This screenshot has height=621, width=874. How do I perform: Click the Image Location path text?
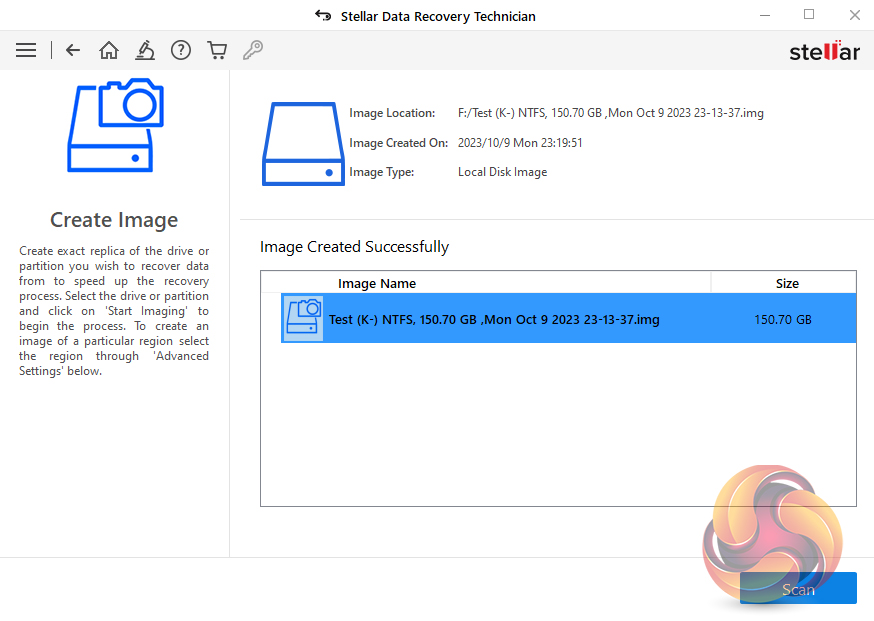(610, 113)
